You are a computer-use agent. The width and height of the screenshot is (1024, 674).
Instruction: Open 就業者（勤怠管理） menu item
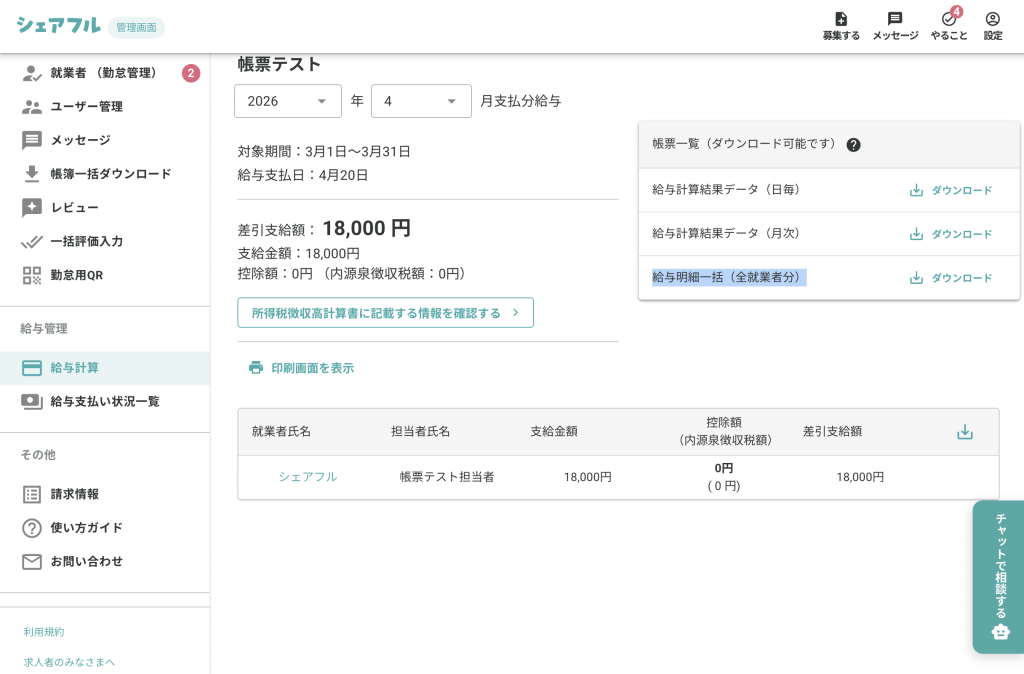(104, 73)
